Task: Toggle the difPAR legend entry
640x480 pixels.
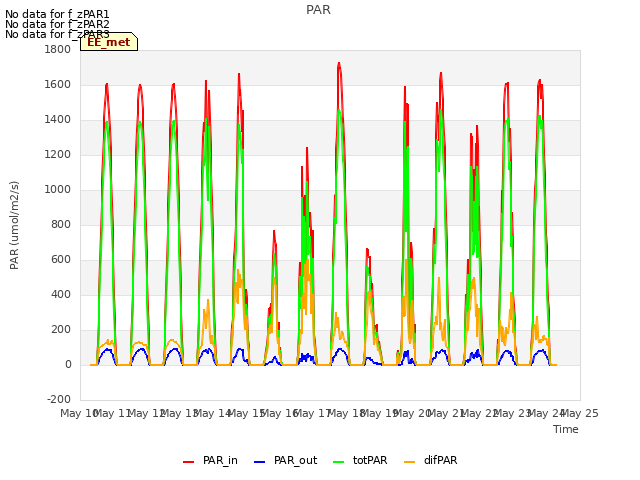Action: point(431,460)
